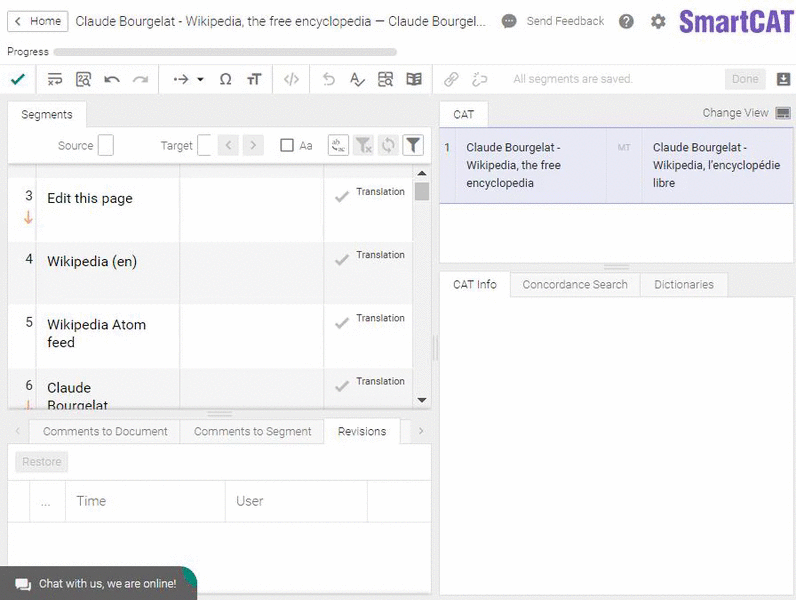The image size is (796, 600).
Task: Open chat with us widget
Action: point(98,583)
